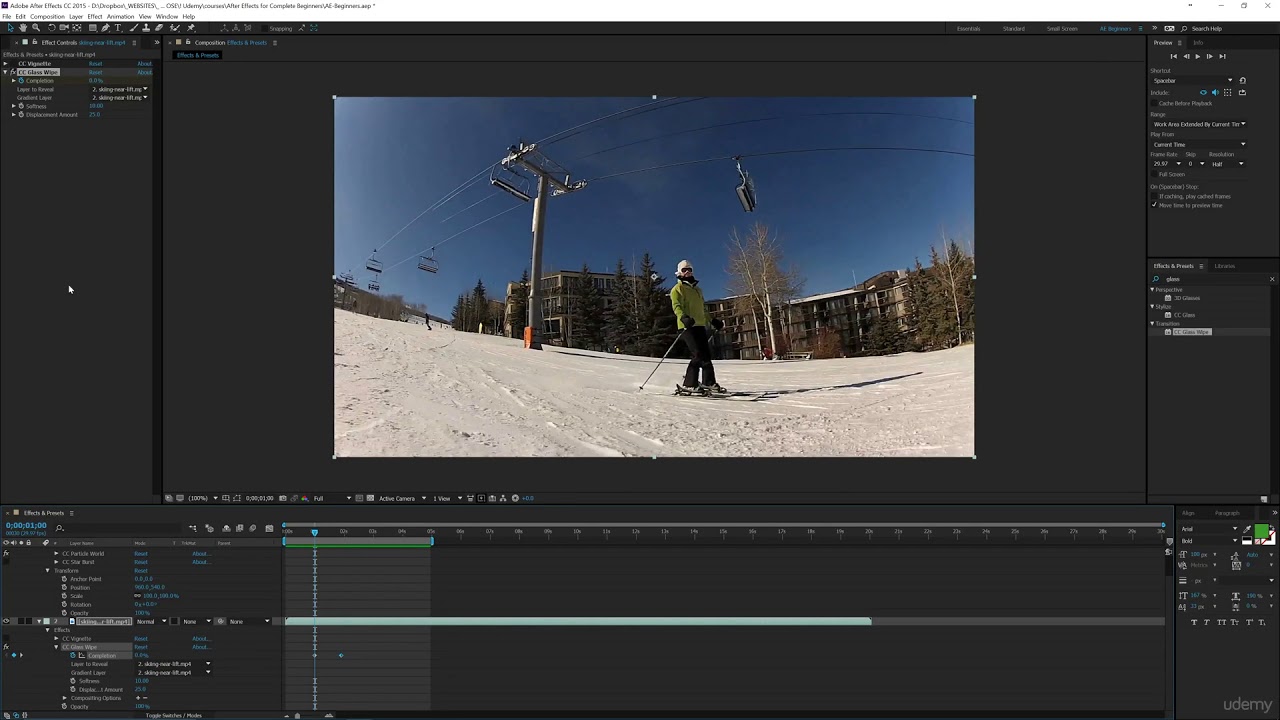
Task: Open the 1 View layout dropdown
Action: 445,498
